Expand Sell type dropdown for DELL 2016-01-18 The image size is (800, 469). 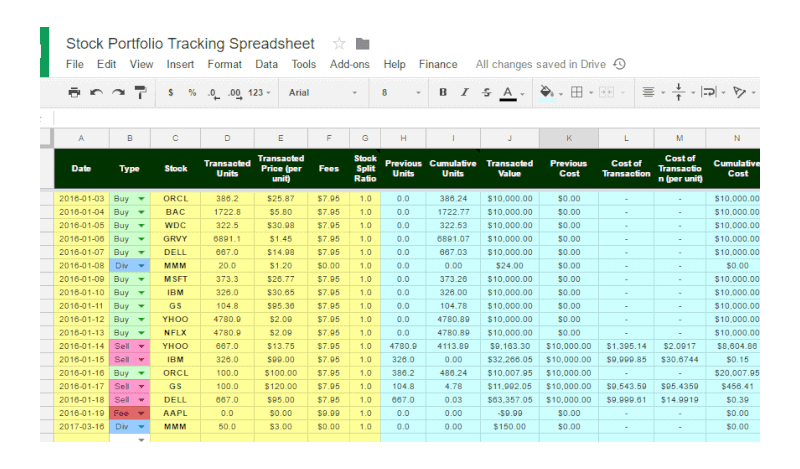(x=141, y=400)
